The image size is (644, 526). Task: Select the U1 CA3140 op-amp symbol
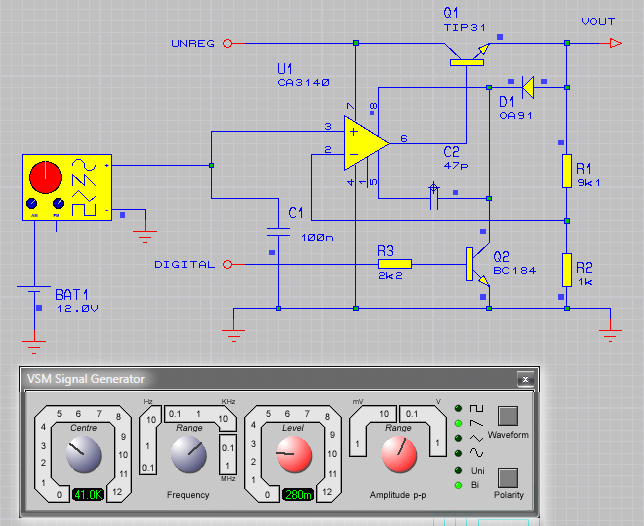(363, 143)
